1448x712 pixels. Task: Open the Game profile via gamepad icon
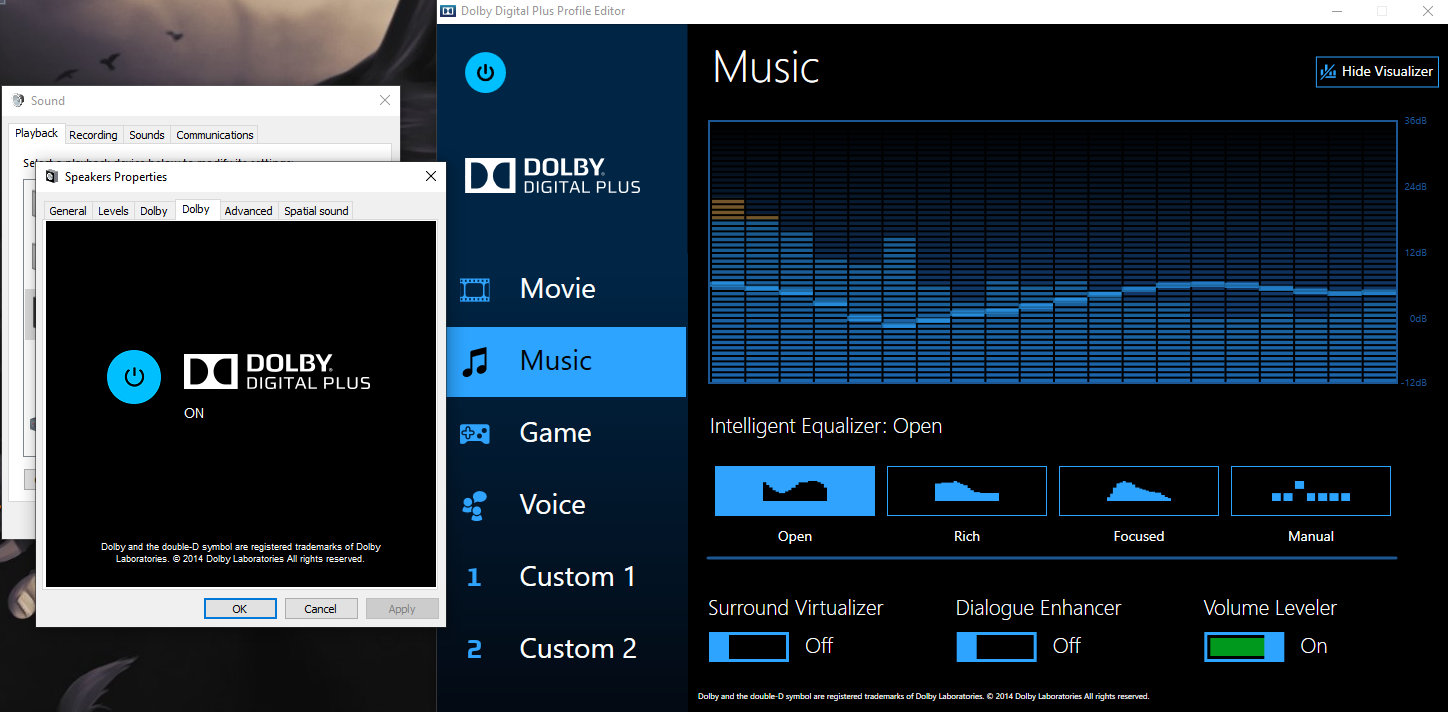[x=474, y=432]
